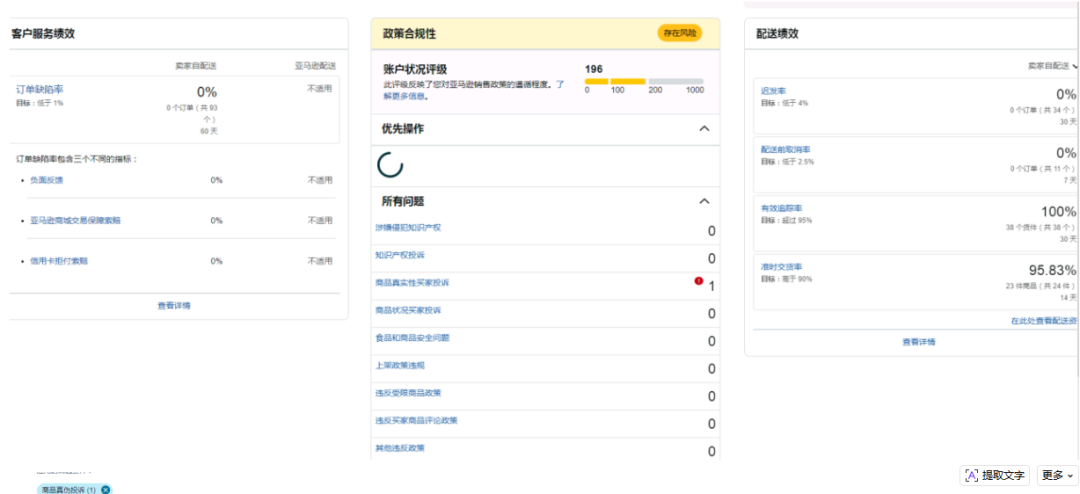1080x494 pixels.
Task: Click the 100% valid tracking value
Action: pyautogui.click(x=1058, y=211)
